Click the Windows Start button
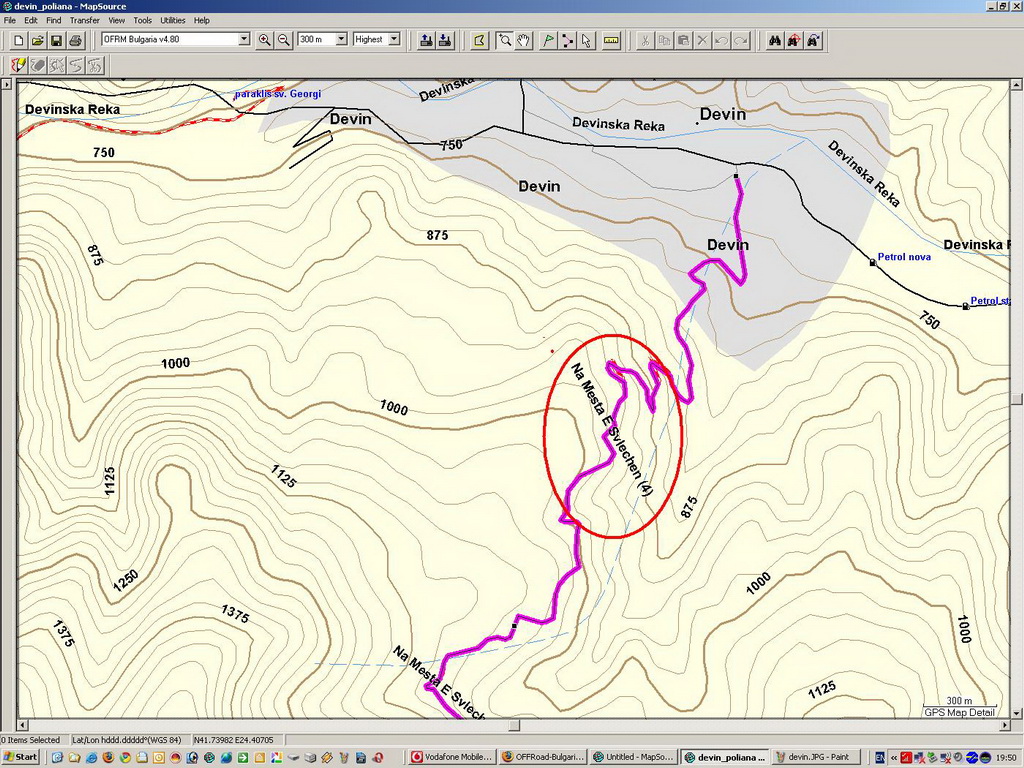Image resolution: width=1024 pixels, height=768 pixels. coord(20,757)
